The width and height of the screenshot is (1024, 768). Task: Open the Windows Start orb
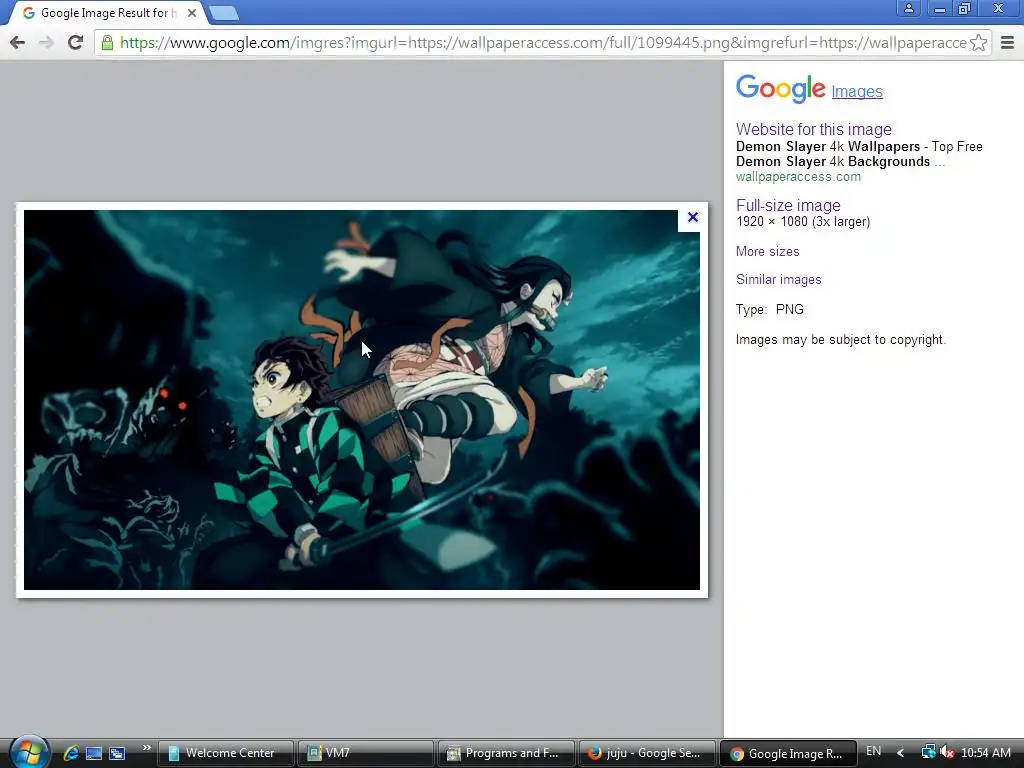[29, 752]
